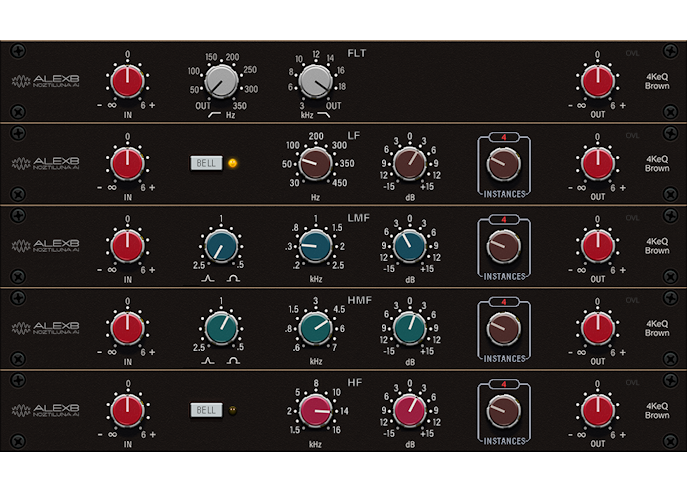The height and width of the screenshot is (492, 687).
Task: Click the HF INSTANCES selector knob
Action: tap(503, 409)
